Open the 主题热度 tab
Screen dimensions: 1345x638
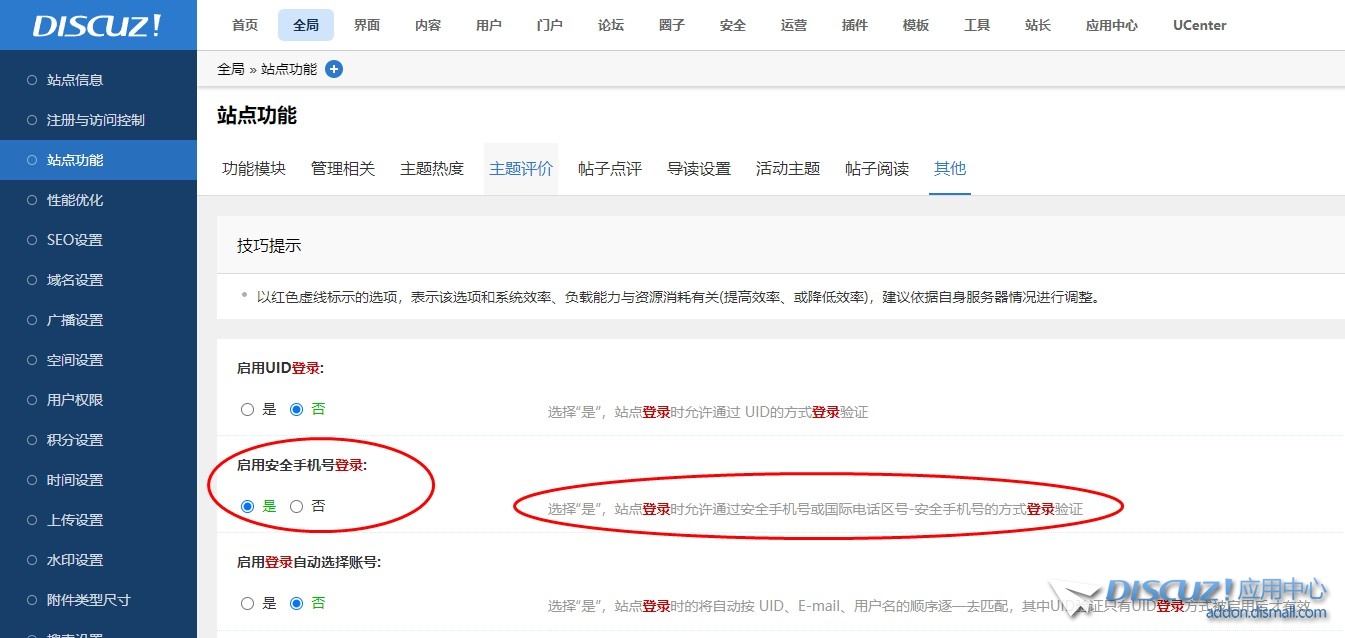click(x=431, y=168)
